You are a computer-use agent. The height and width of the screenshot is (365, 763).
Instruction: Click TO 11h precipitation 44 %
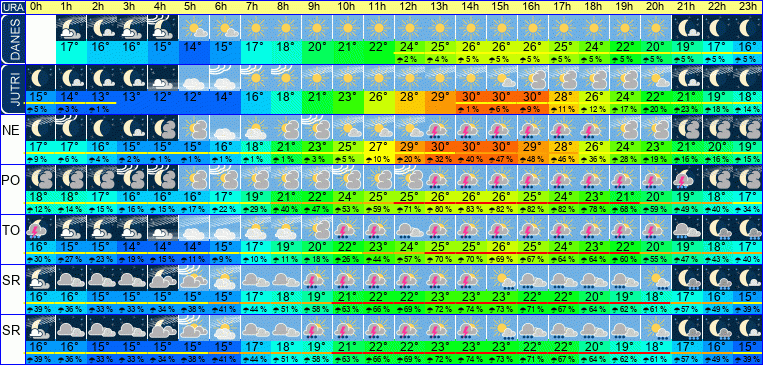pyautogui.click(x=379, y=260)
